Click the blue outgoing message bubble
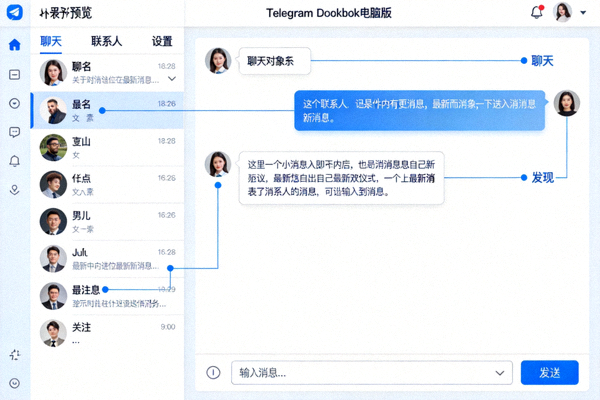Image resolution: width=600 pixels, height=400 pixels. tap(419, 110)
